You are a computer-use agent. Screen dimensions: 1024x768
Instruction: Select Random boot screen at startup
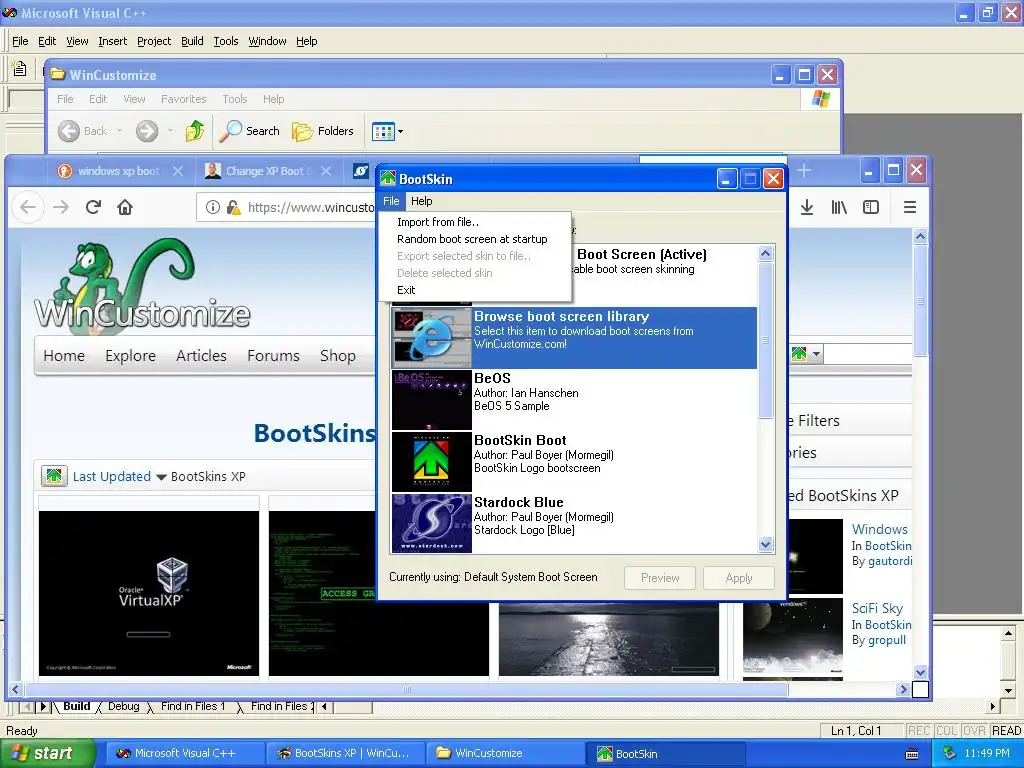(x=472, y=239)
